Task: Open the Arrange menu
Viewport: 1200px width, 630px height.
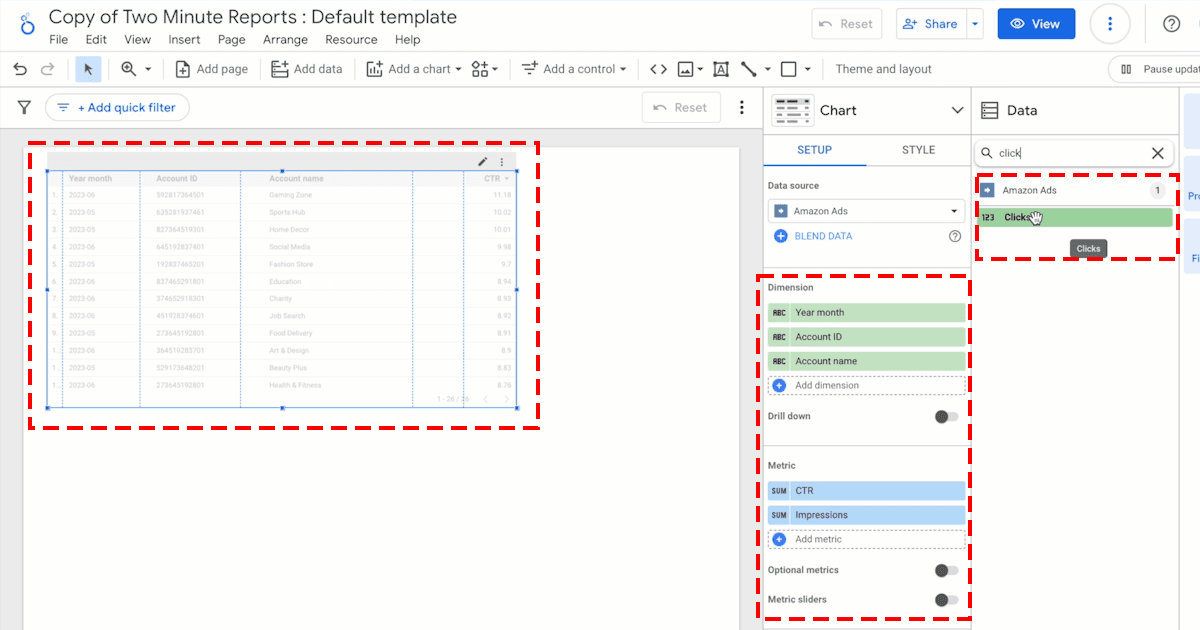Action: pos(285,40)
